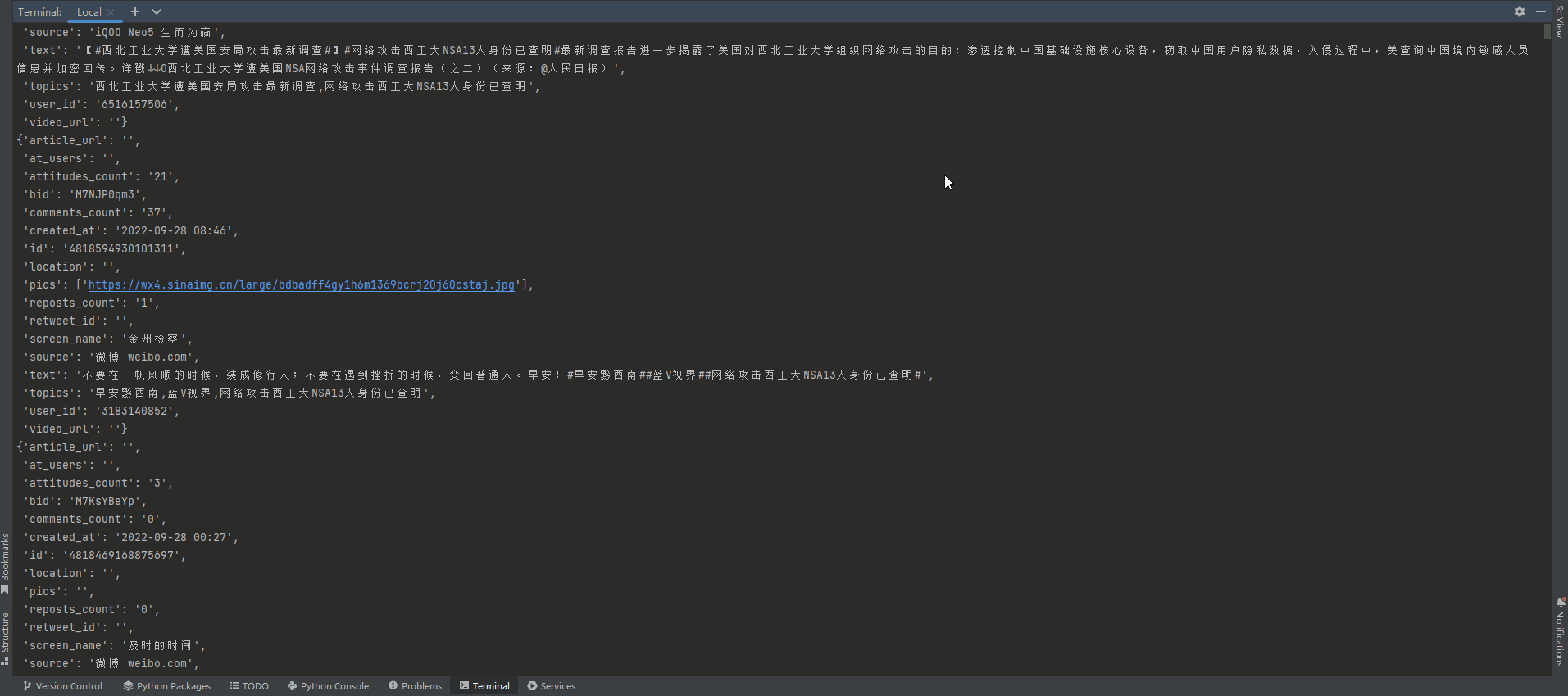Click the comments_count '0' line
This screenshot has width=1568, height=696.
click(x=94, y=519)
